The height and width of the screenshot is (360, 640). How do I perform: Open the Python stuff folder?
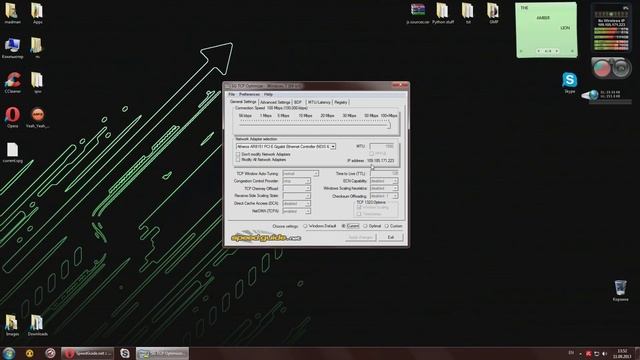[x=442, y=12]
